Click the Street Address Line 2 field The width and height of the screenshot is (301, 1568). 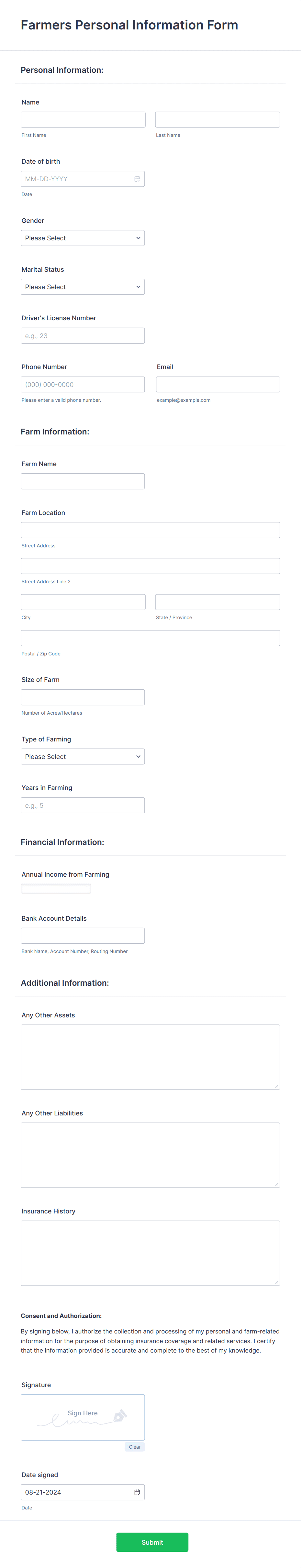click(x=150, y=566)
